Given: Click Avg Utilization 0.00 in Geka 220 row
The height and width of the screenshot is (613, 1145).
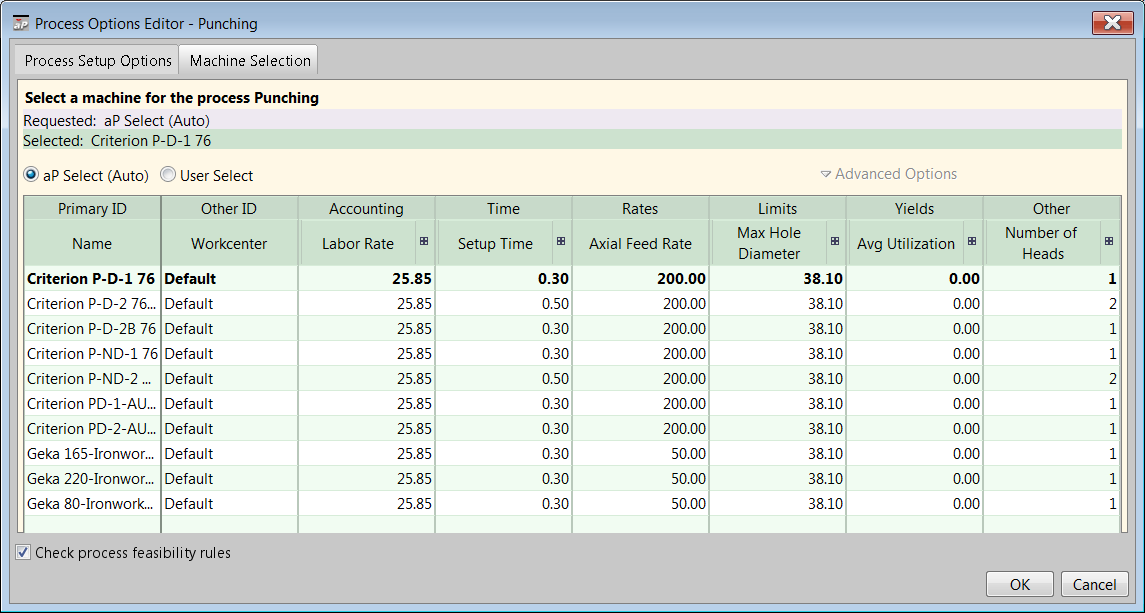Looking at the screenshot, I should (914, 478).
